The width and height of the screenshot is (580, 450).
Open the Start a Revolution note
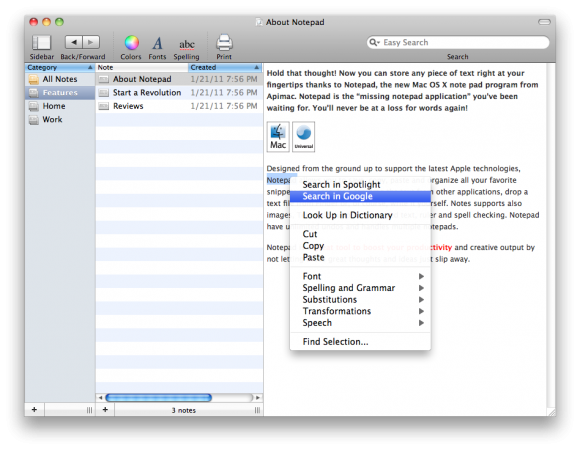click(179, 92)
